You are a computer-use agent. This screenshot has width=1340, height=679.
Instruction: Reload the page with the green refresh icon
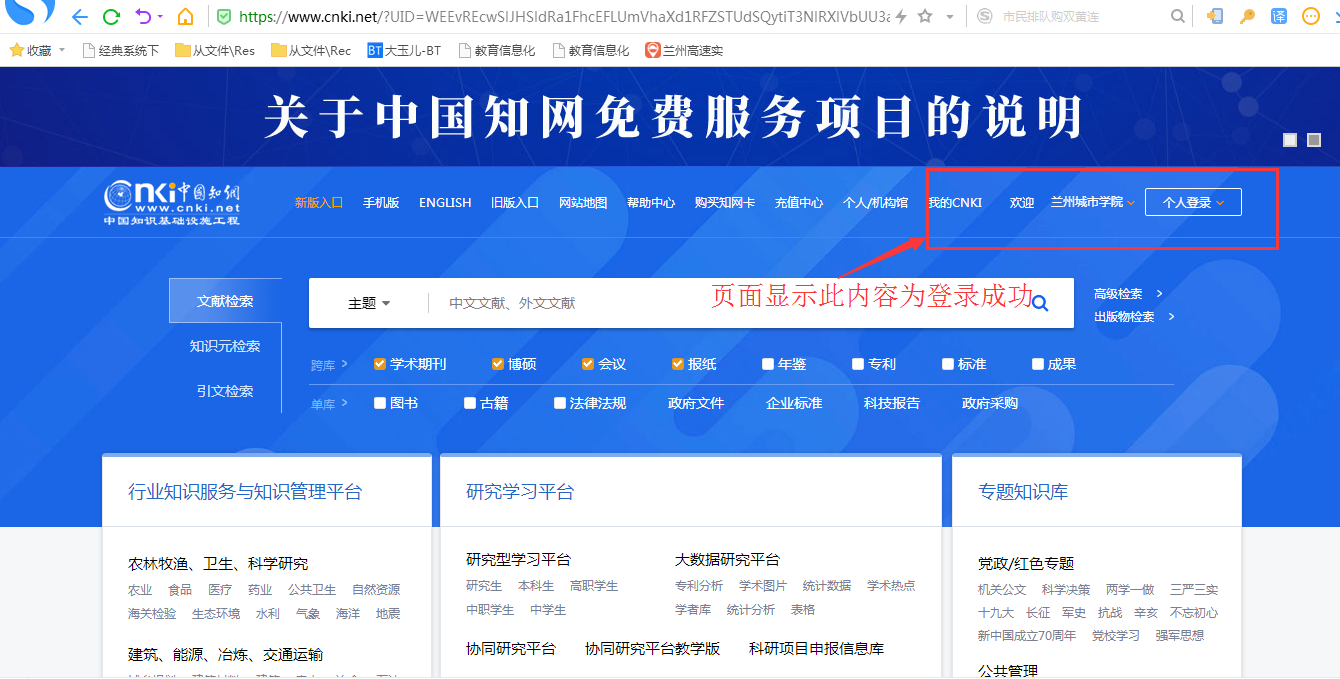pyautogui.click(x=112, y=16)
